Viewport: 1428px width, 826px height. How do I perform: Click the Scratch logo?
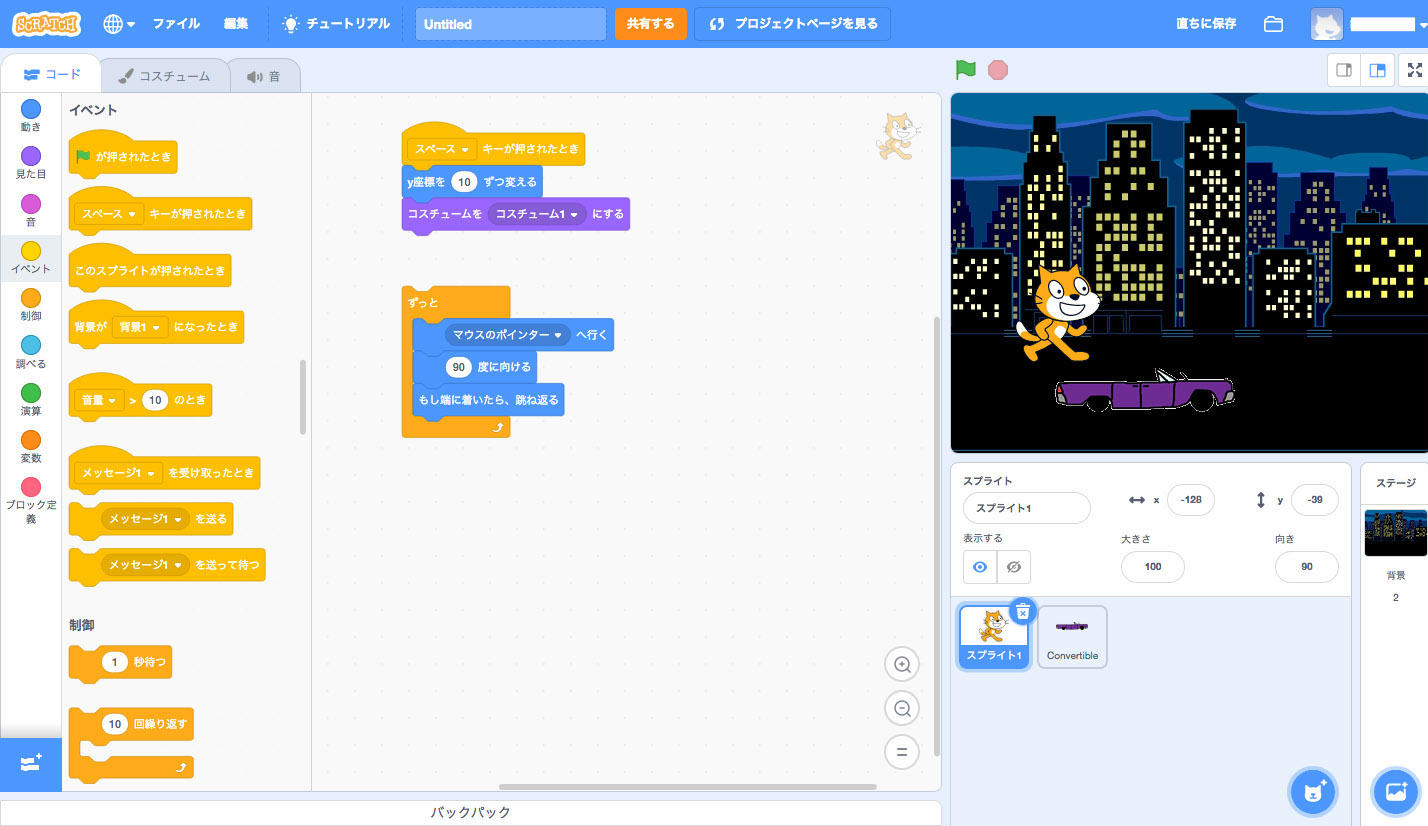[x=47, y=24]
